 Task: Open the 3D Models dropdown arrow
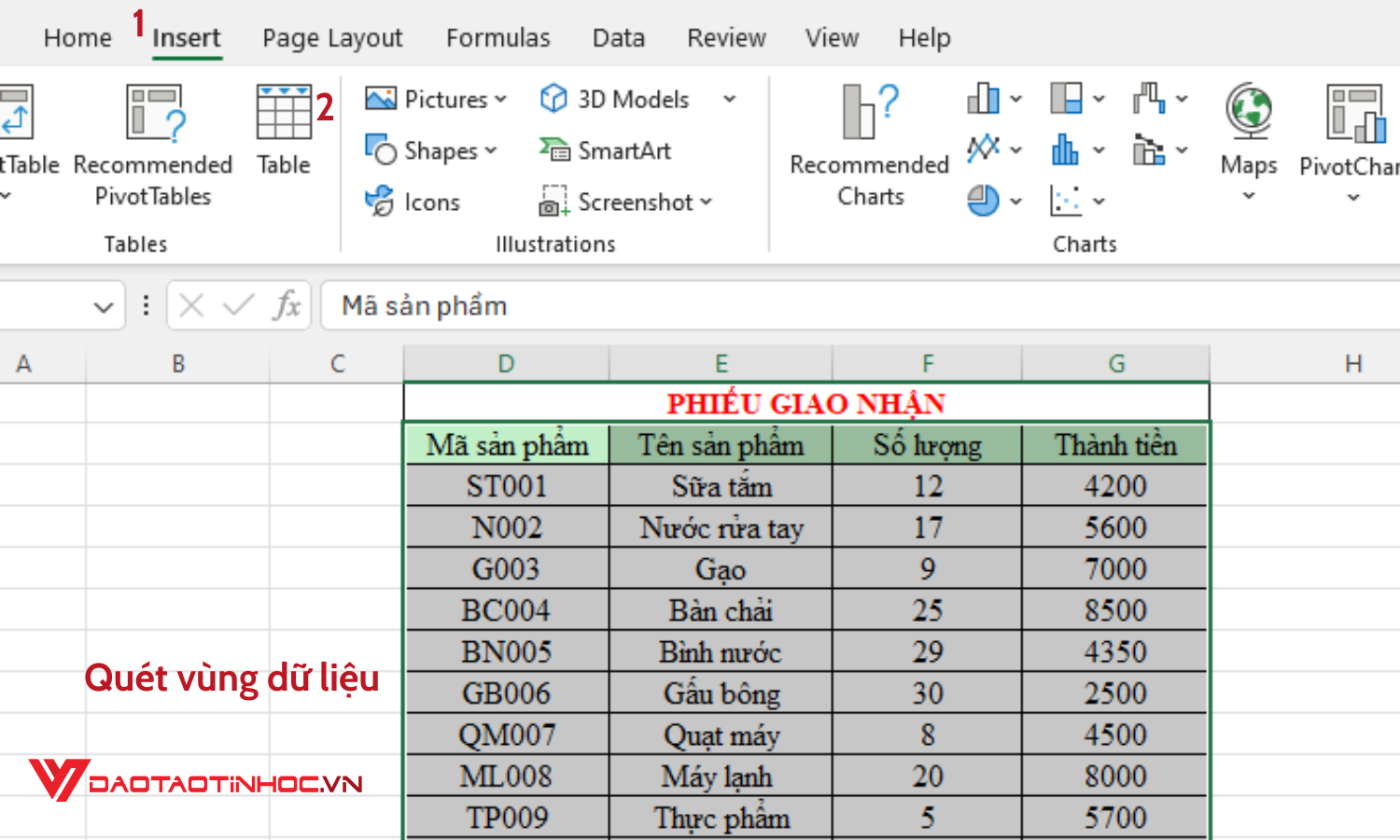(730, 99)
